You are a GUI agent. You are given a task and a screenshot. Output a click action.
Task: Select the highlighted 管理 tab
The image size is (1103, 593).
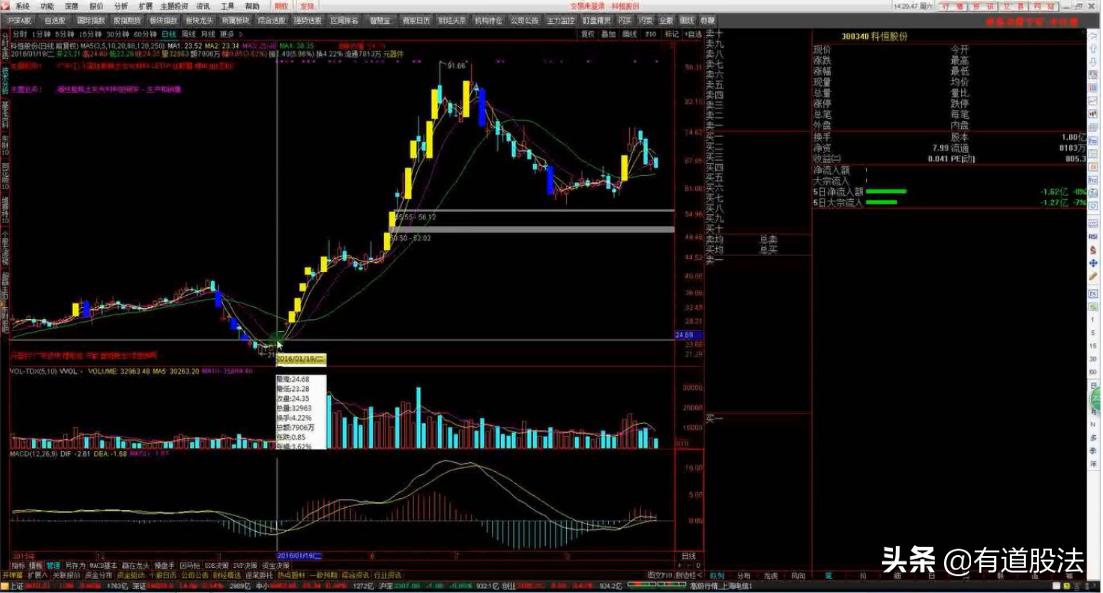pos(53,566)
